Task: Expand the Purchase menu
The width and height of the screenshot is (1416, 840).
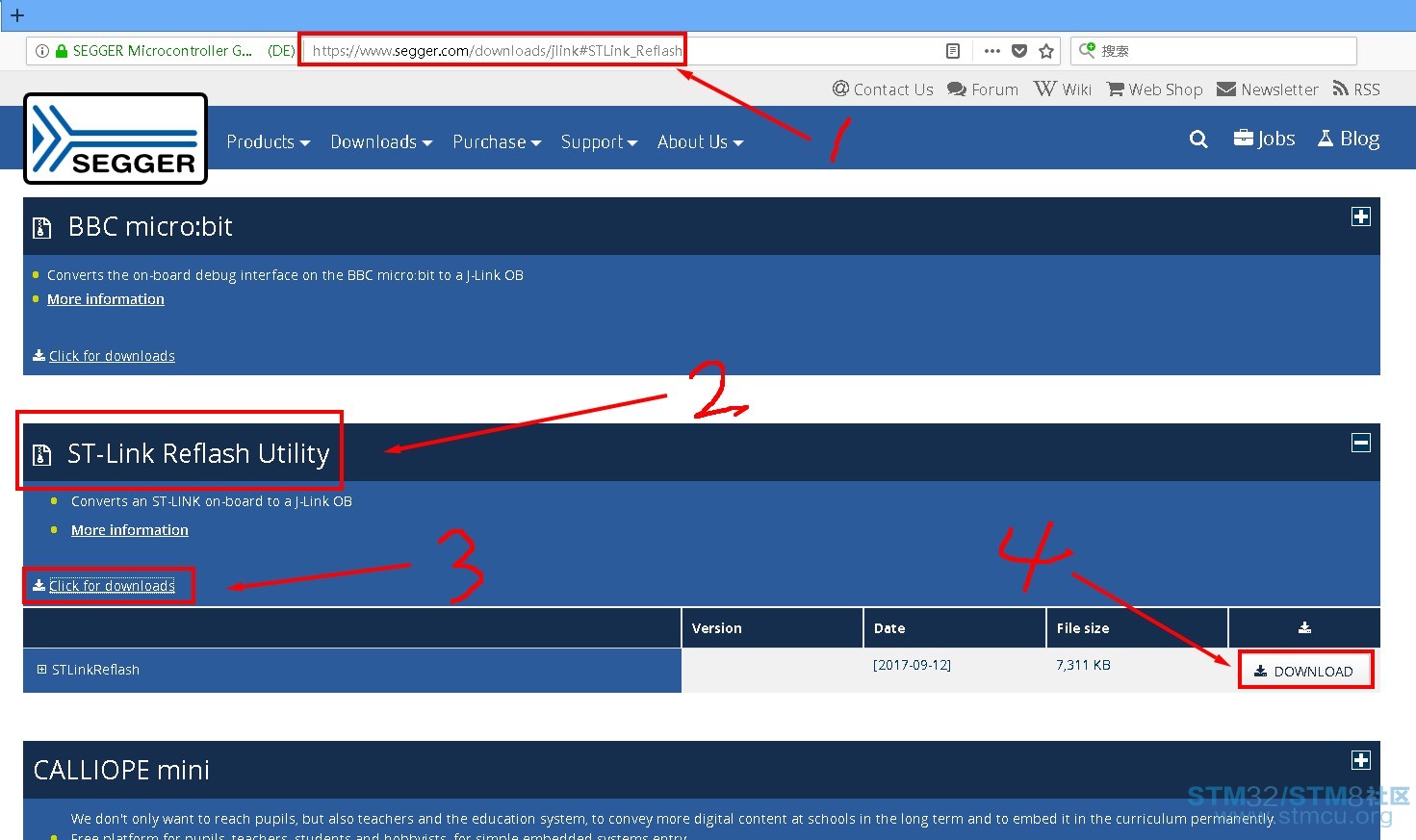Action: click(x=497, y=142)
